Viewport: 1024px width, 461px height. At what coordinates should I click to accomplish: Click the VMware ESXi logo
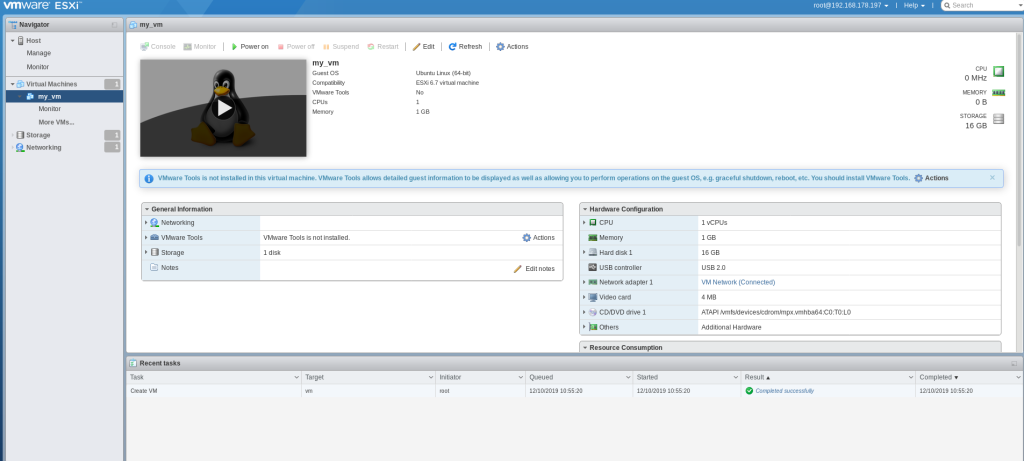(42, 5)
